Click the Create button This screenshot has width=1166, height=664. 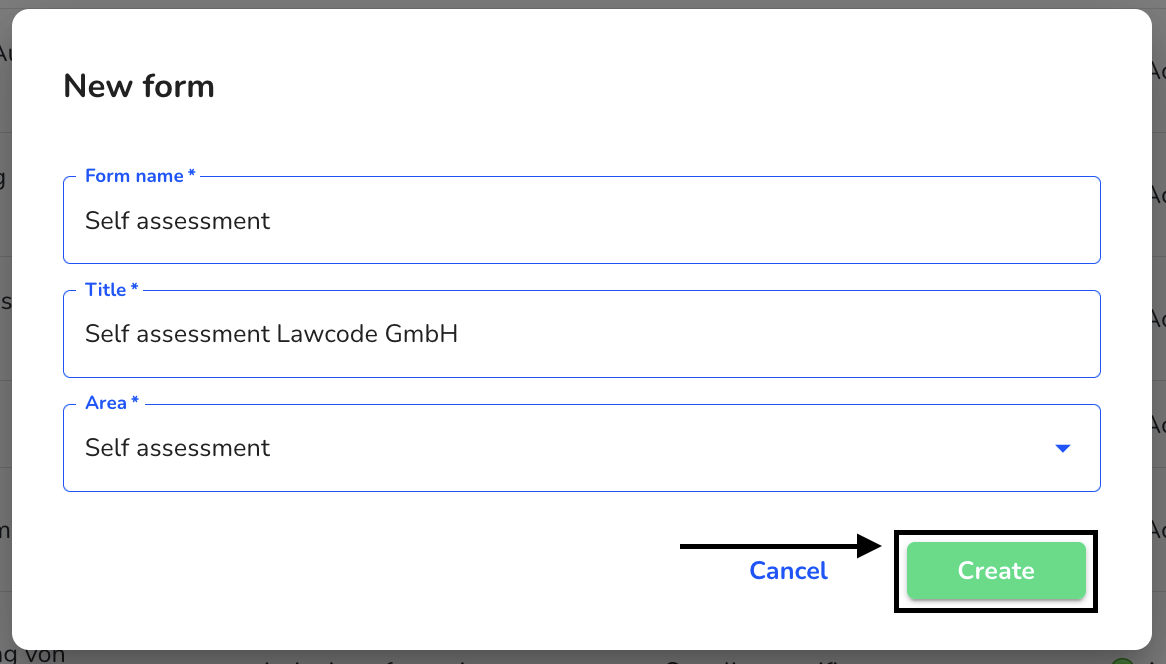(x=996, y=570)
